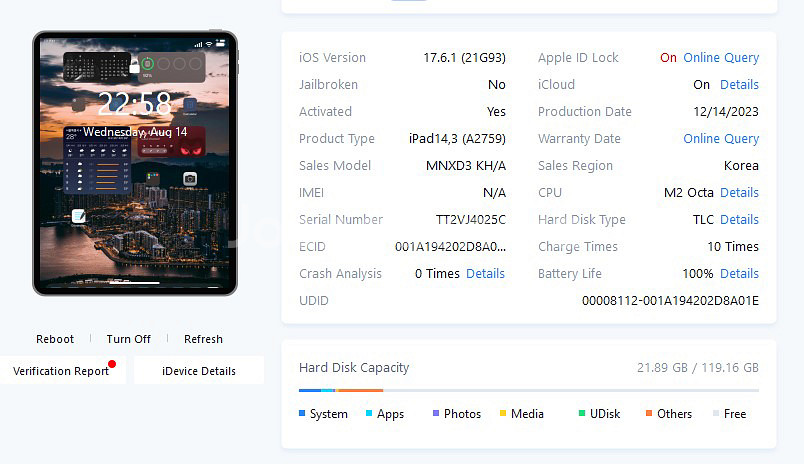Click the Jailbroken value No
The height and width of the screenshot is (464, 804).
click(x=496, y=85)
